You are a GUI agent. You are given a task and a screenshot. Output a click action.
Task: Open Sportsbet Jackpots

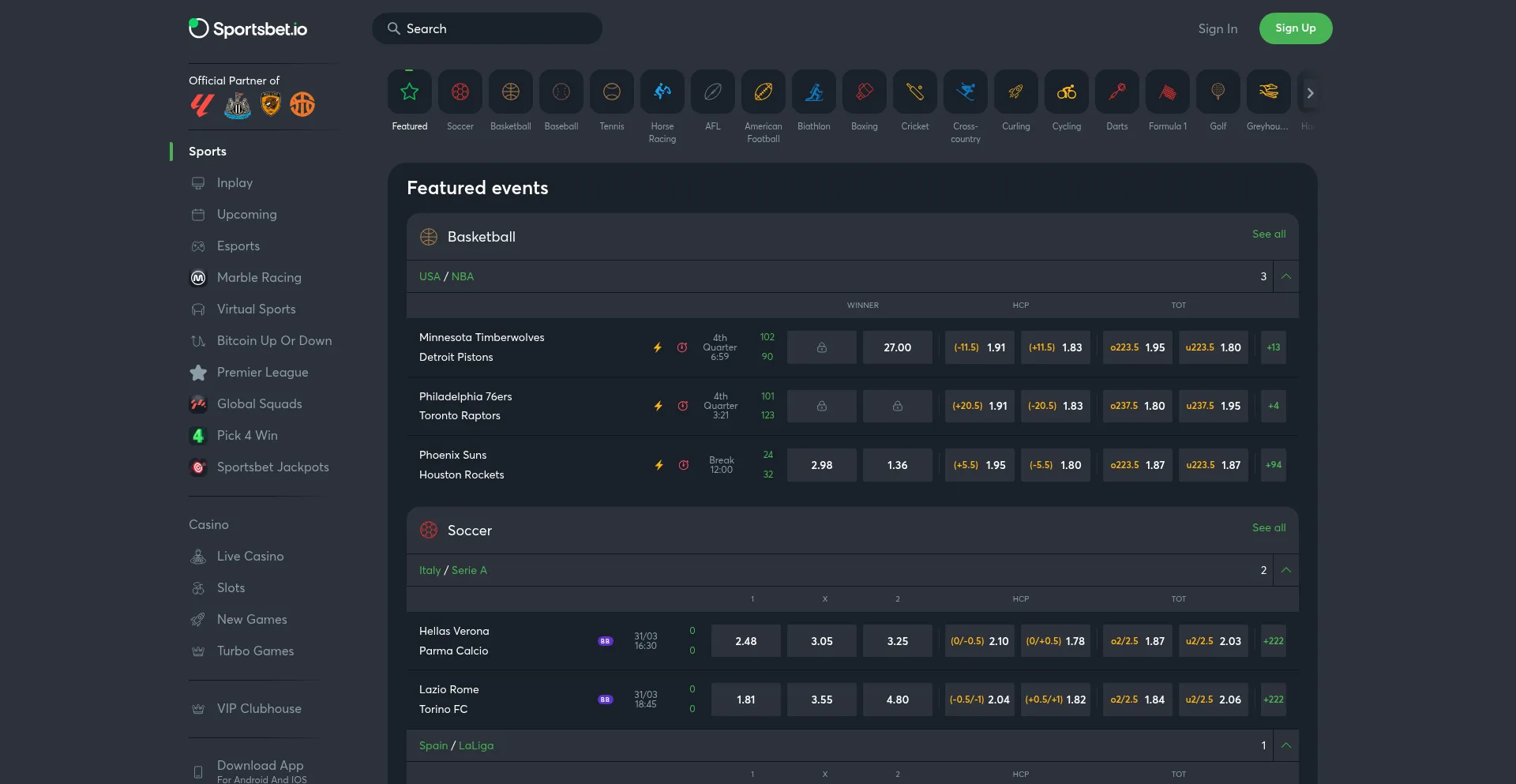tap(272, 467)
